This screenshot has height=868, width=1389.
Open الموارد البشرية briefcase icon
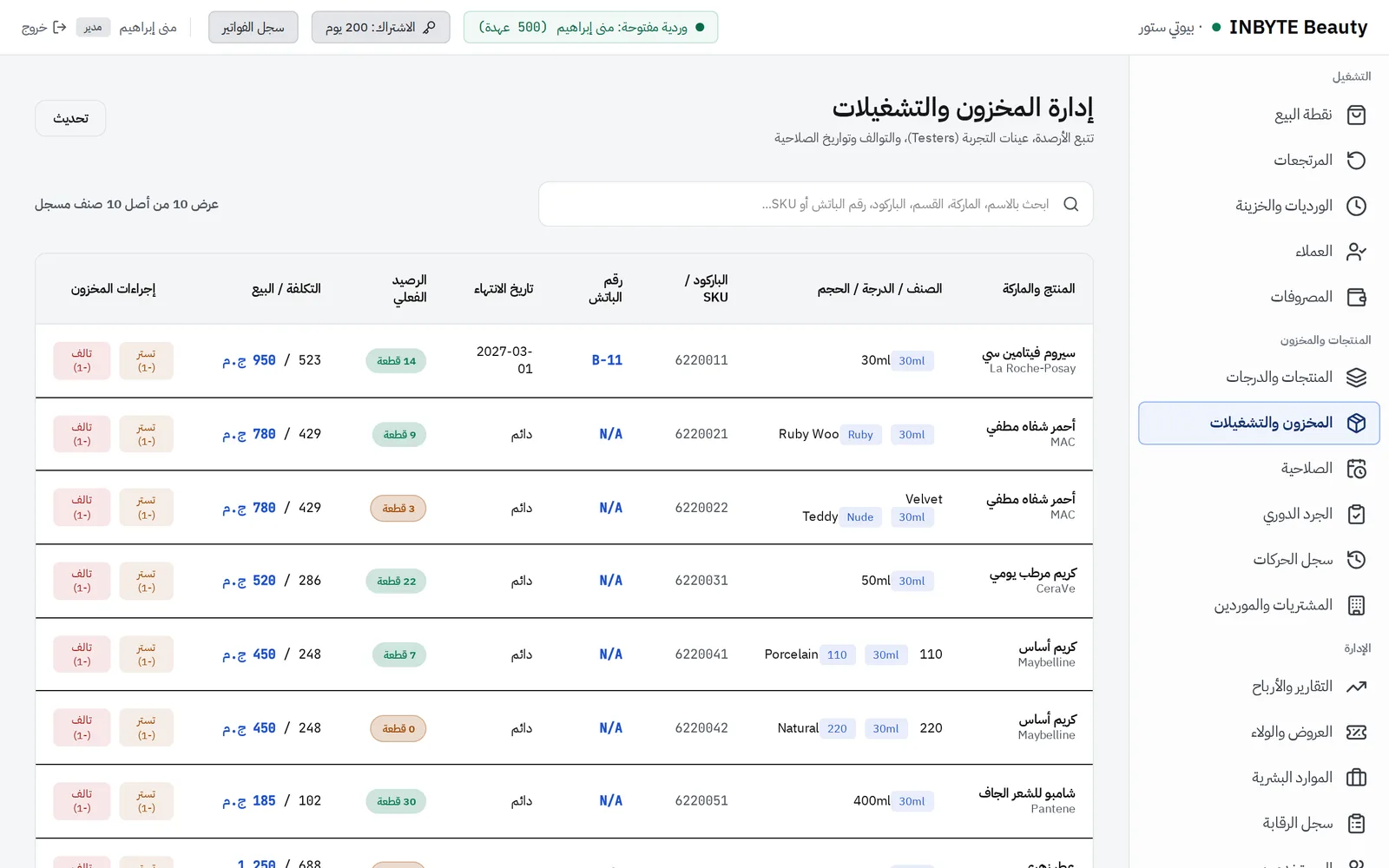[1356, 778]
